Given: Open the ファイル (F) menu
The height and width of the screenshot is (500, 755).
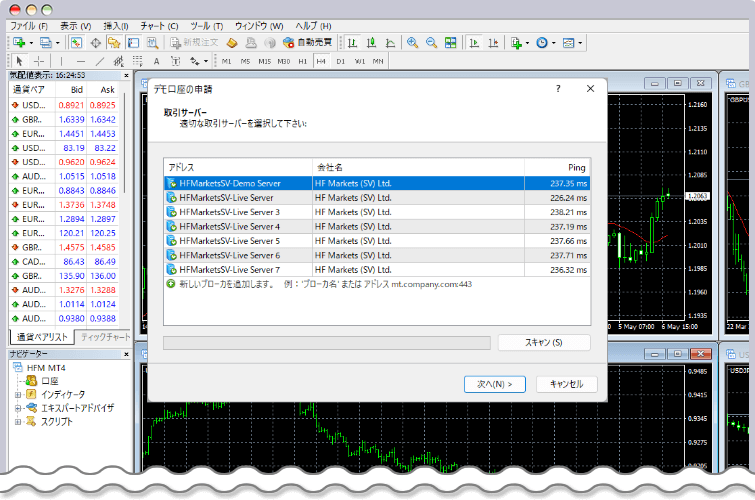Looking at the screenshot, I should [29, 26].
